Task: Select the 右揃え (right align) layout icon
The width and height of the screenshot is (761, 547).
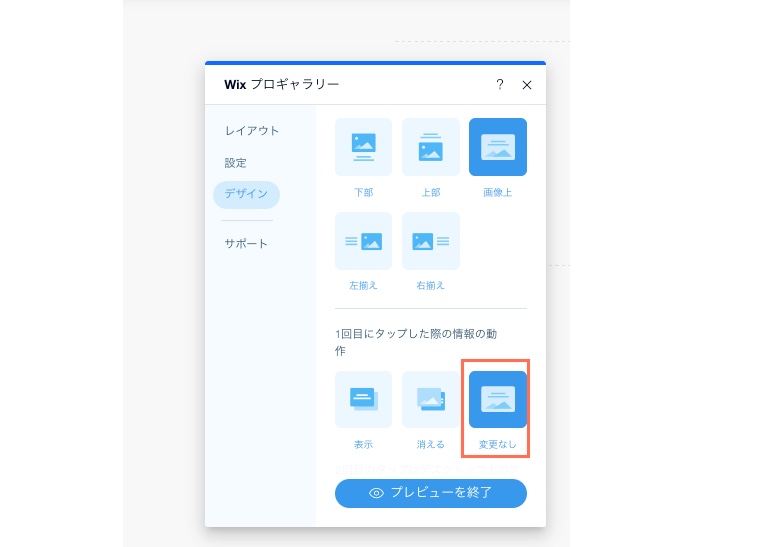Action: (x=430, y=241)
